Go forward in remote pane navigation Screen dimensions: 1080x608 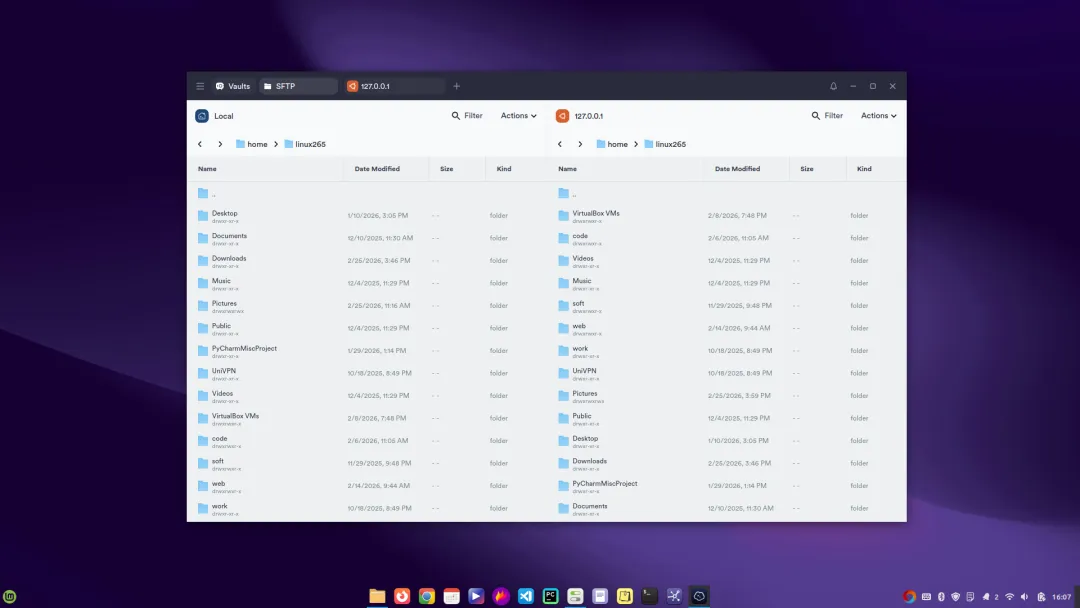tap(580, 144)
